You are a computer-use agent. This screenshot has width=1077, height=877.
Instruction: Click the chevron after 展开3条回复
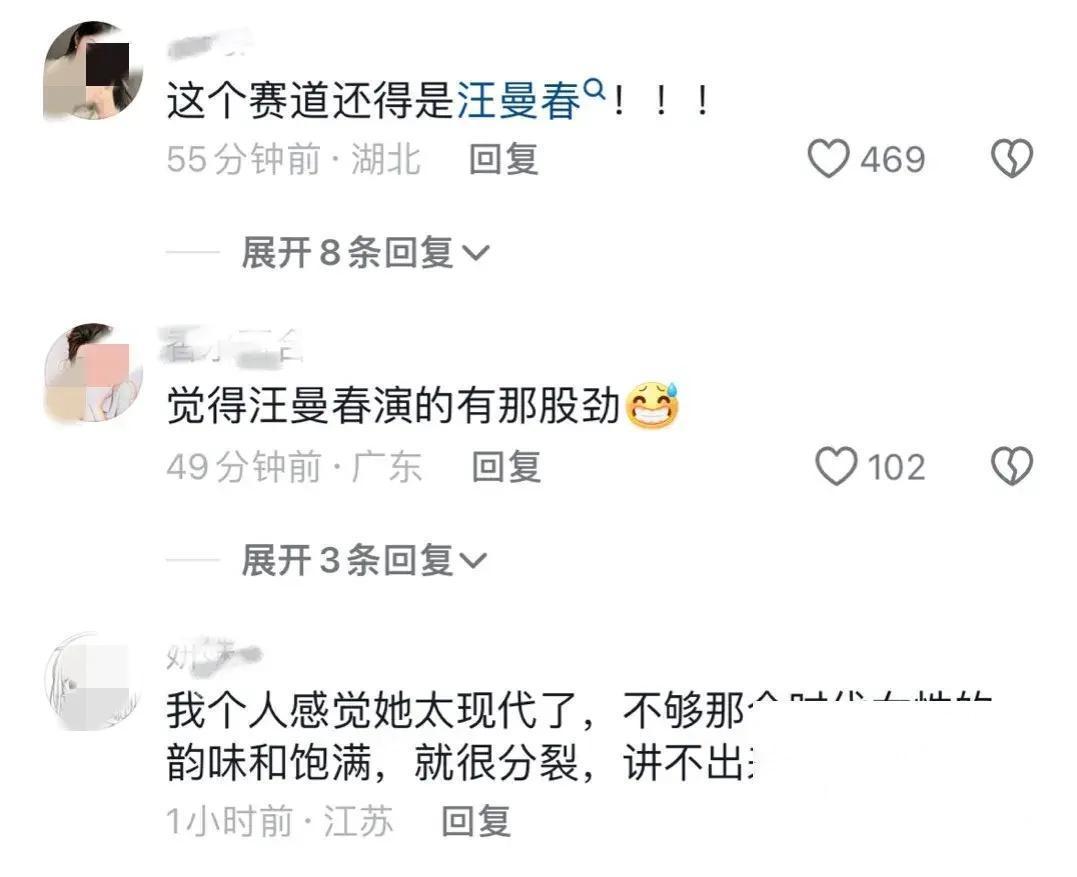click(x=473, y=561)
